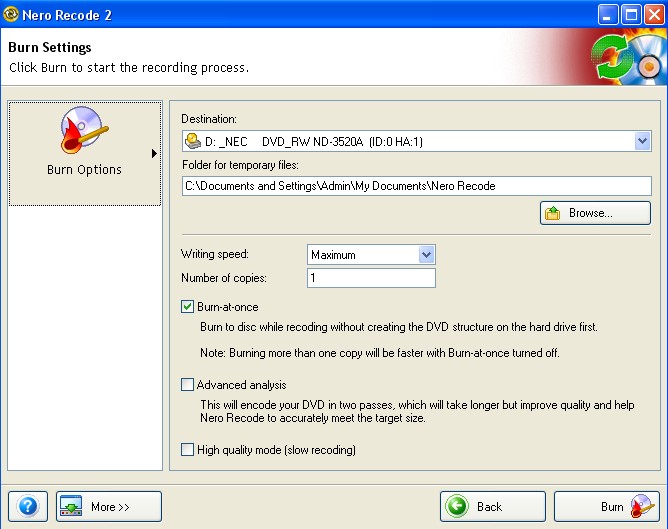Click the burning disc icon on Burn button

[x=641, y=506]
